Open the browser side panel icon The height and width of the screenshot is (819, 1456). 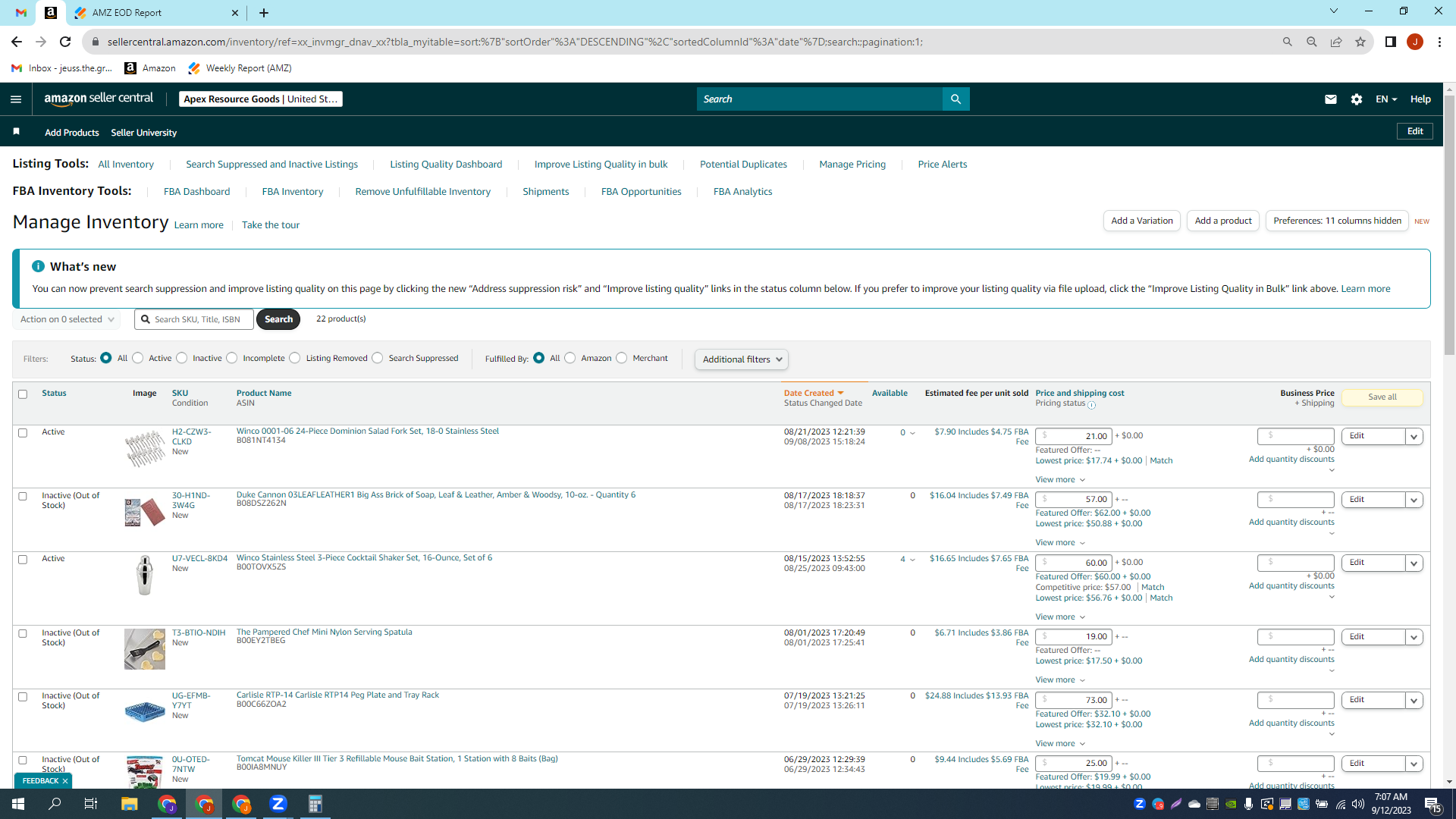[1391, 42]
